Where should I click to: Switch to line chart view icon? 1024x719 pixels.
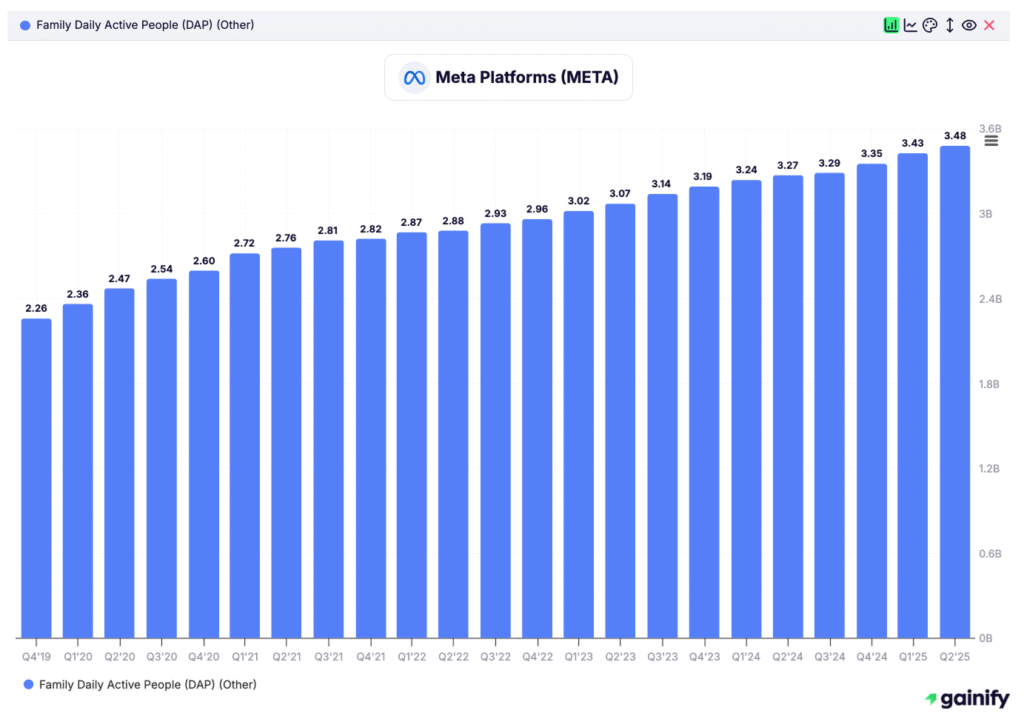point(910,25)
